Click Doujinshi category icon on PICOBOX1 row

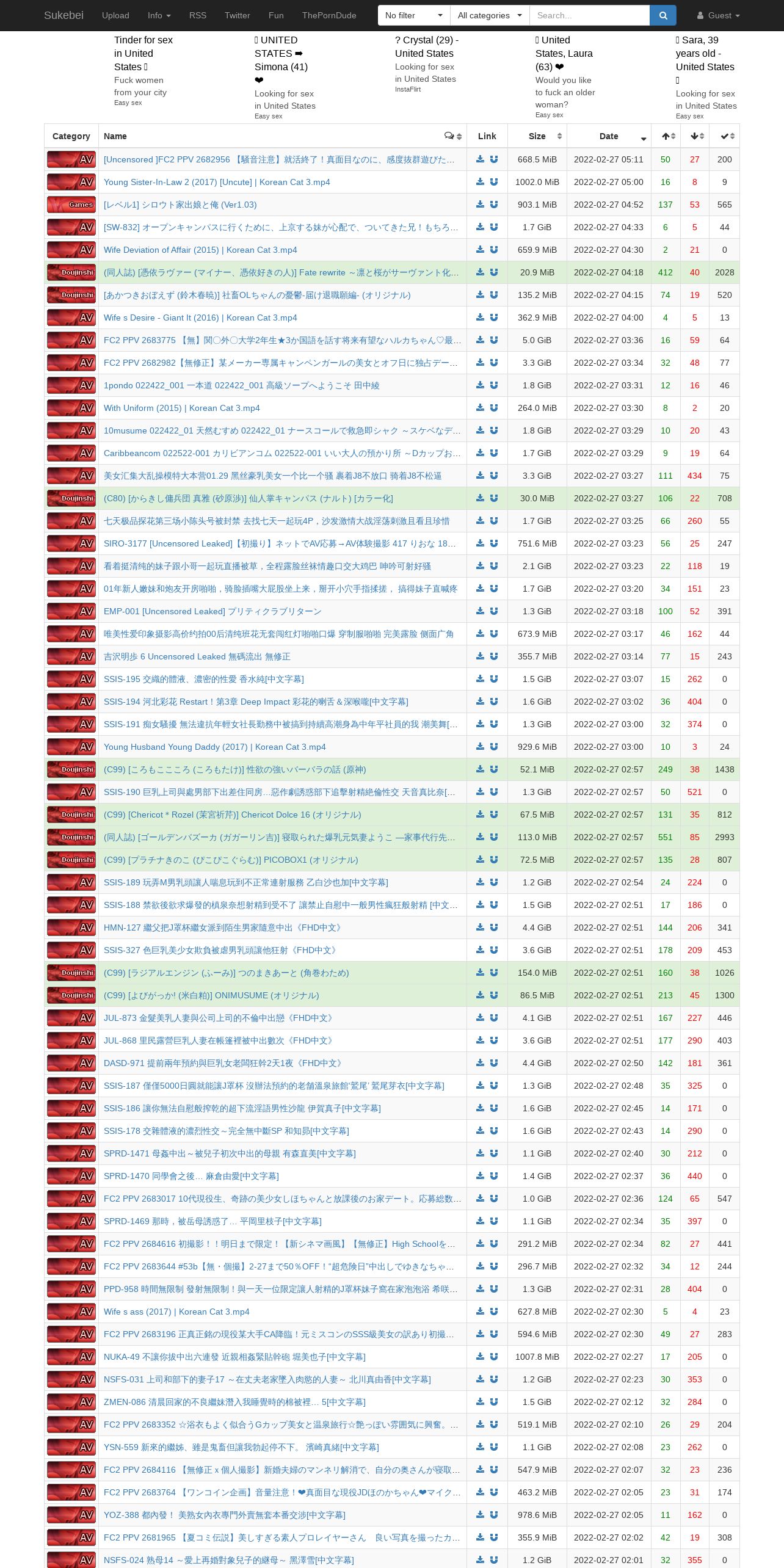pyautogui.click(x=71, y=860)
